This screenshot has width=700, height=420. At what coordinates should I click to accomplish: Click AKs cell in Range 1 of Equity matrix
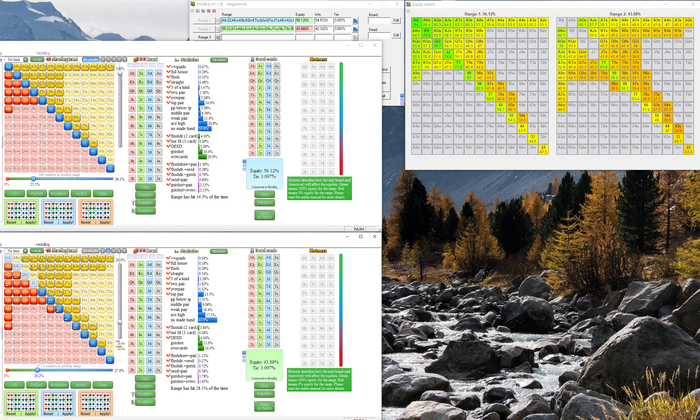427,22
